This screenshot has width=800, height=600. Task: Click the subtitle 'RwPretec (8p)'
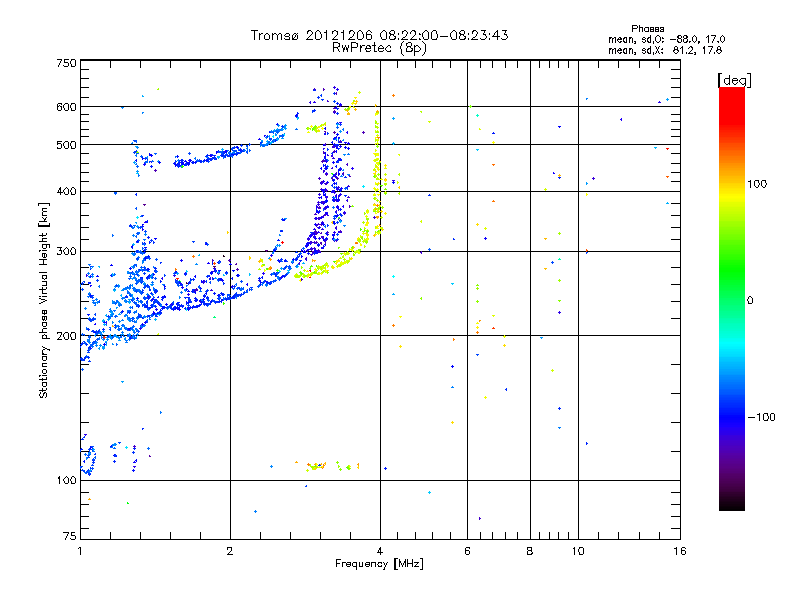pyautogui.click(x=379, y=48)
